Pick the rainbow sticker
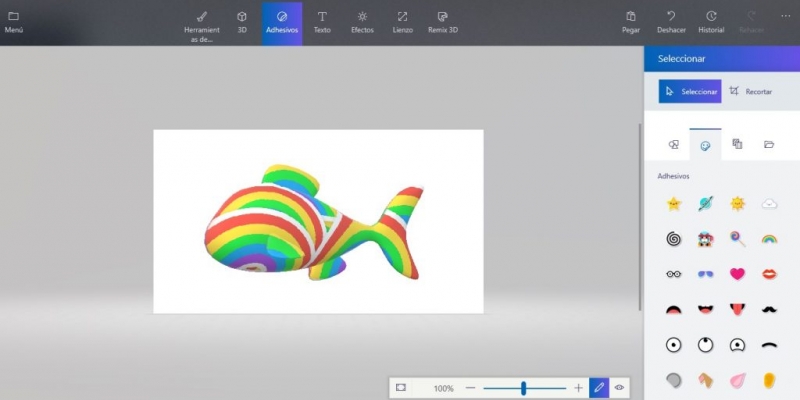The height and width of the screenshot is (400, 800). pyautogui.click(x=769, y=238)
